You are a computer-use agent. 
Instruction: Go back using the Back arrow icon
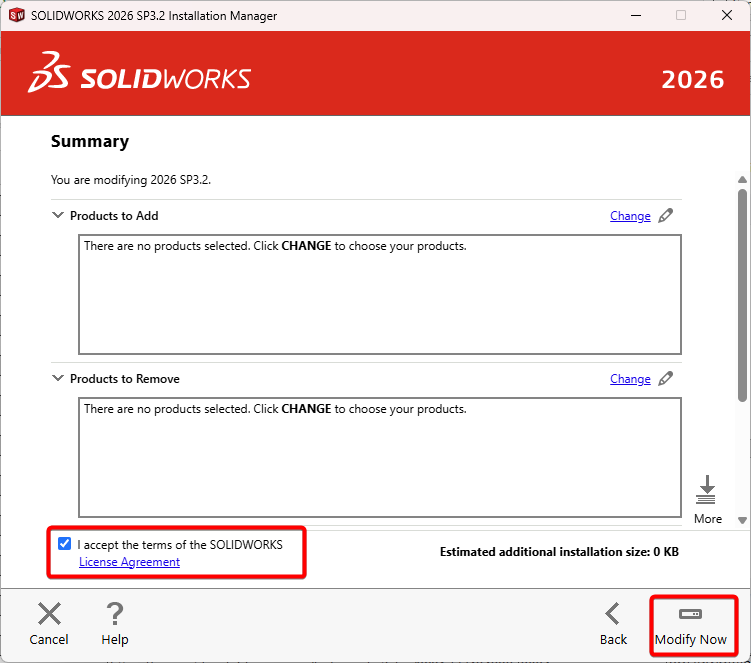point(613,614)
